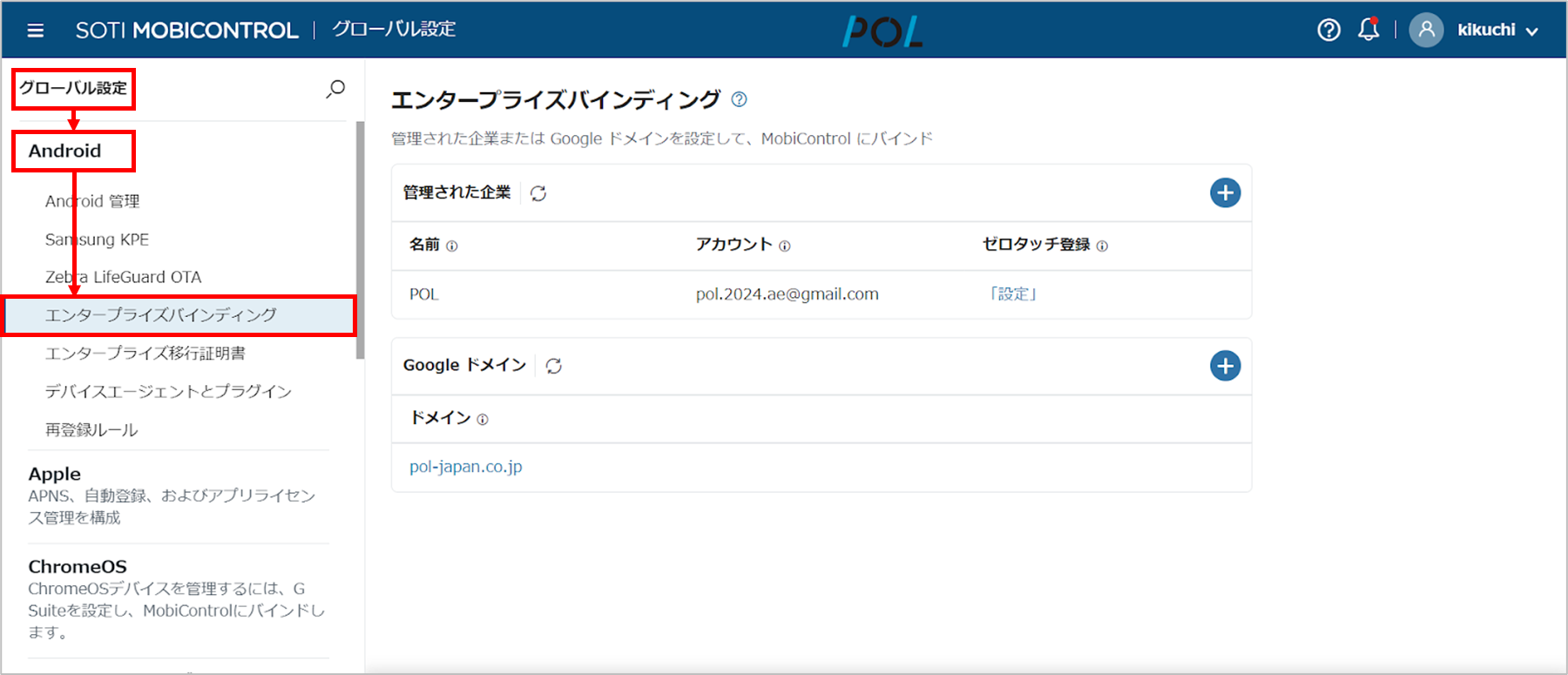This screenshot has height=675, width=1568.
Task: Select the Android section header
Action: click(x=65, y=151)
